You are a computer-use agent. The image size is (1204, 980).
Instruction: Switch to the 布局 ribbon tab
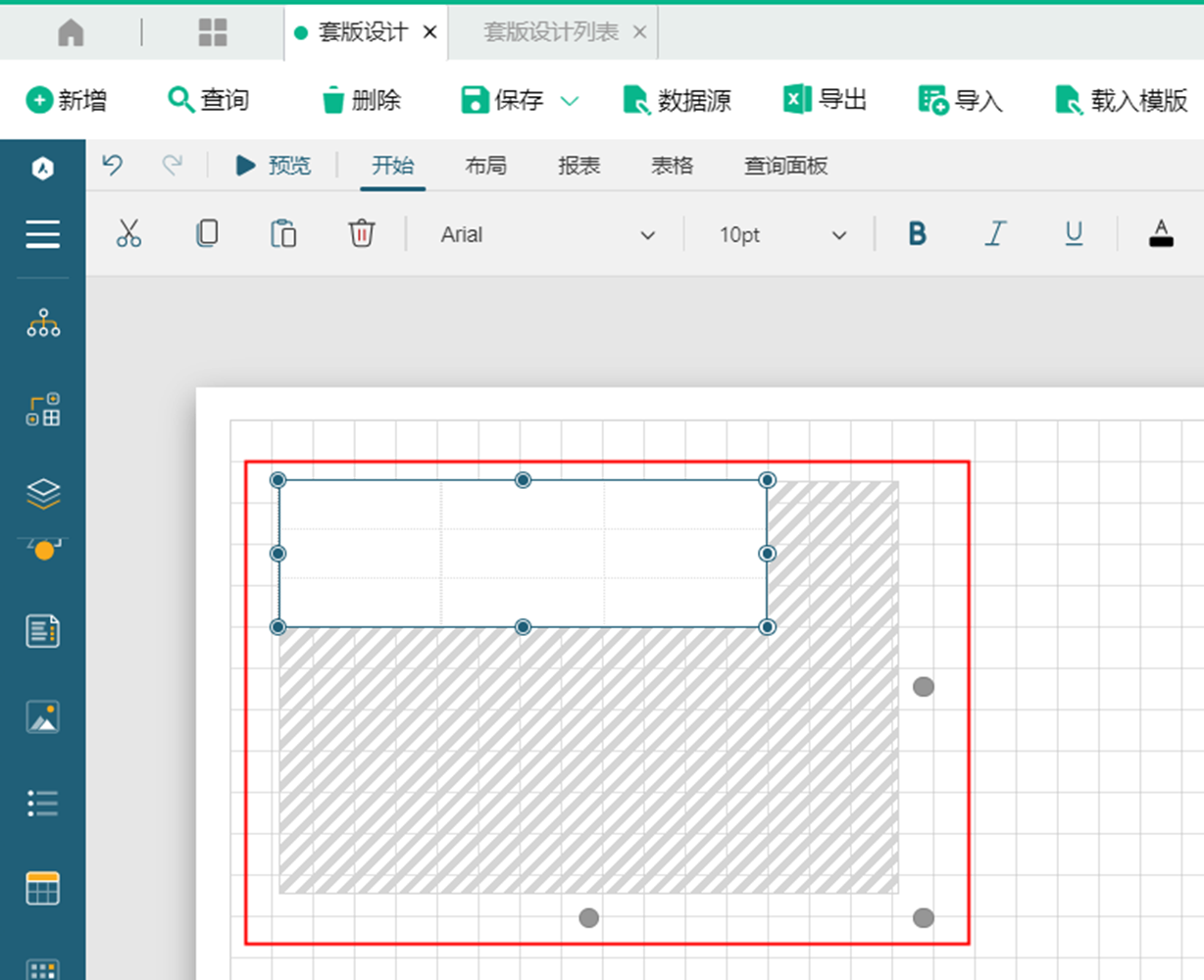click(486, 166)
